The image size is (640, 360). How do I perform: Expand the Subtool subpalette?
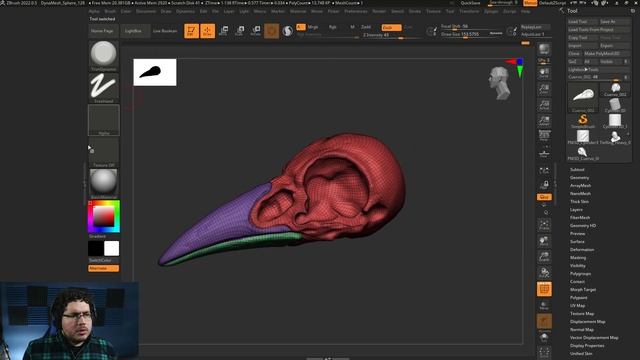coord(577,169)
